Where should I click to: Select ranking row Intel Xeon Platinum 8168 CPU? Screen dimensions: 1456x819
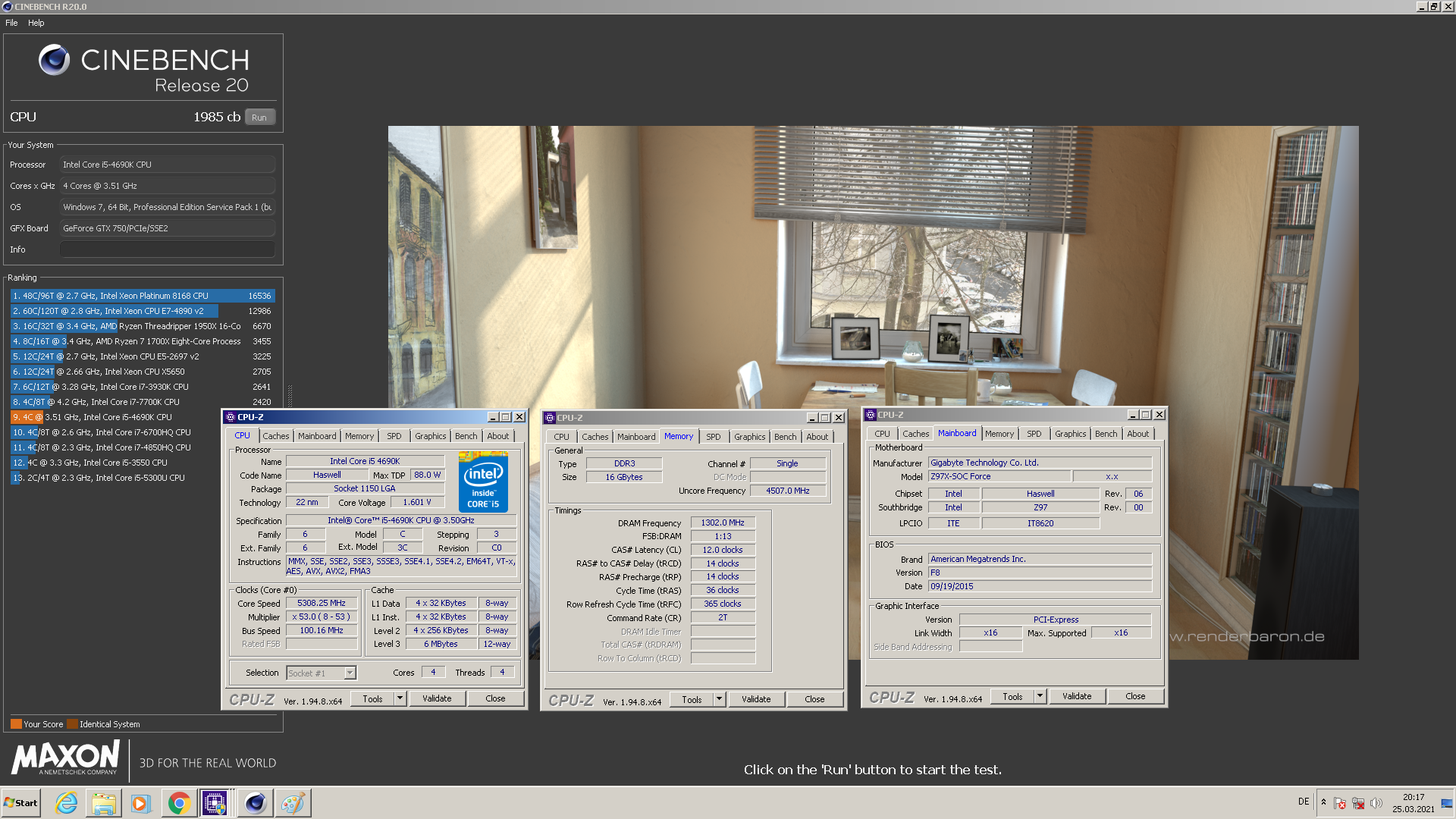(x=142, y=296)
